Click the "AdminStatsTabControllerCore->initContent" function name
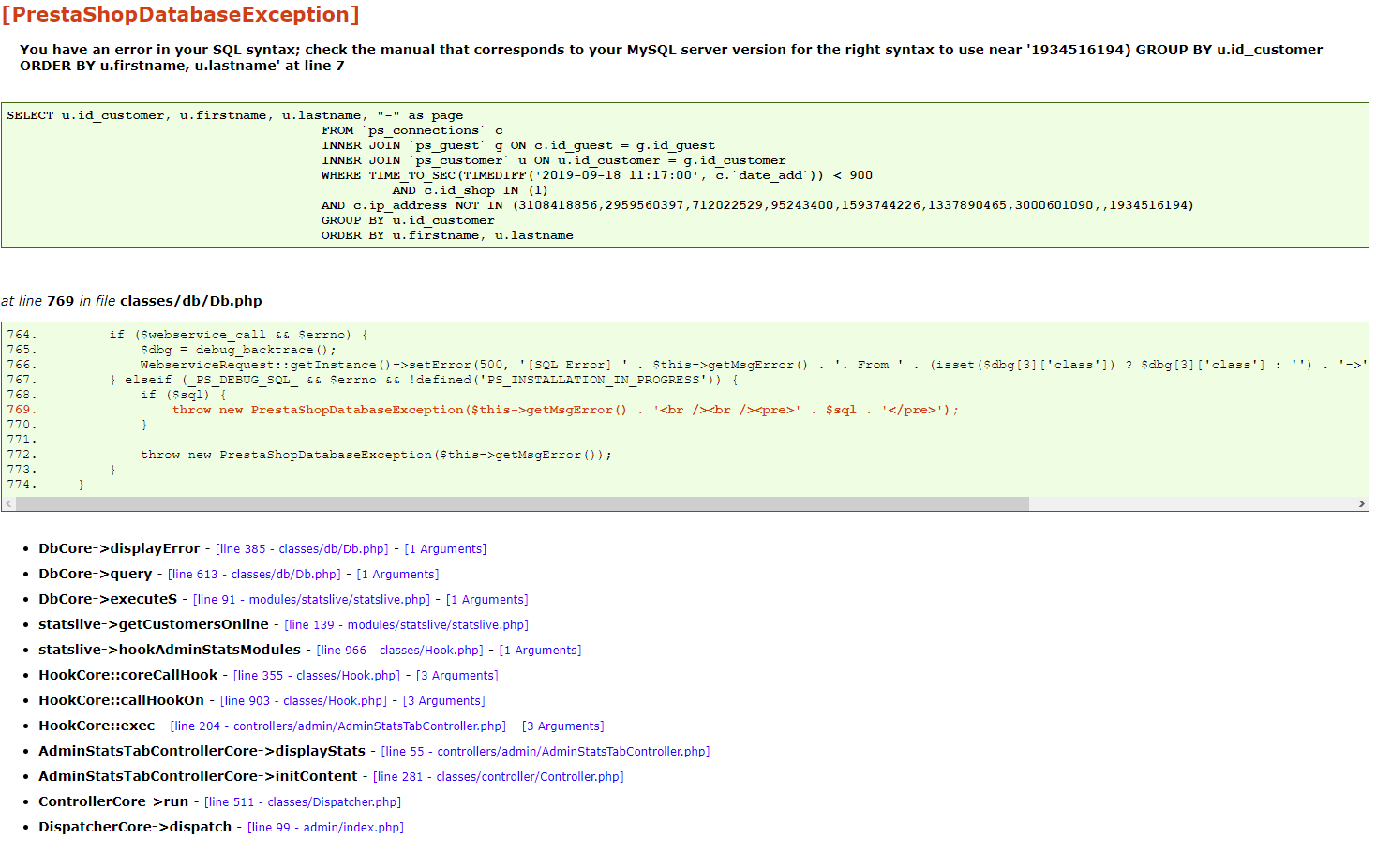 click(x=198, y=776)
